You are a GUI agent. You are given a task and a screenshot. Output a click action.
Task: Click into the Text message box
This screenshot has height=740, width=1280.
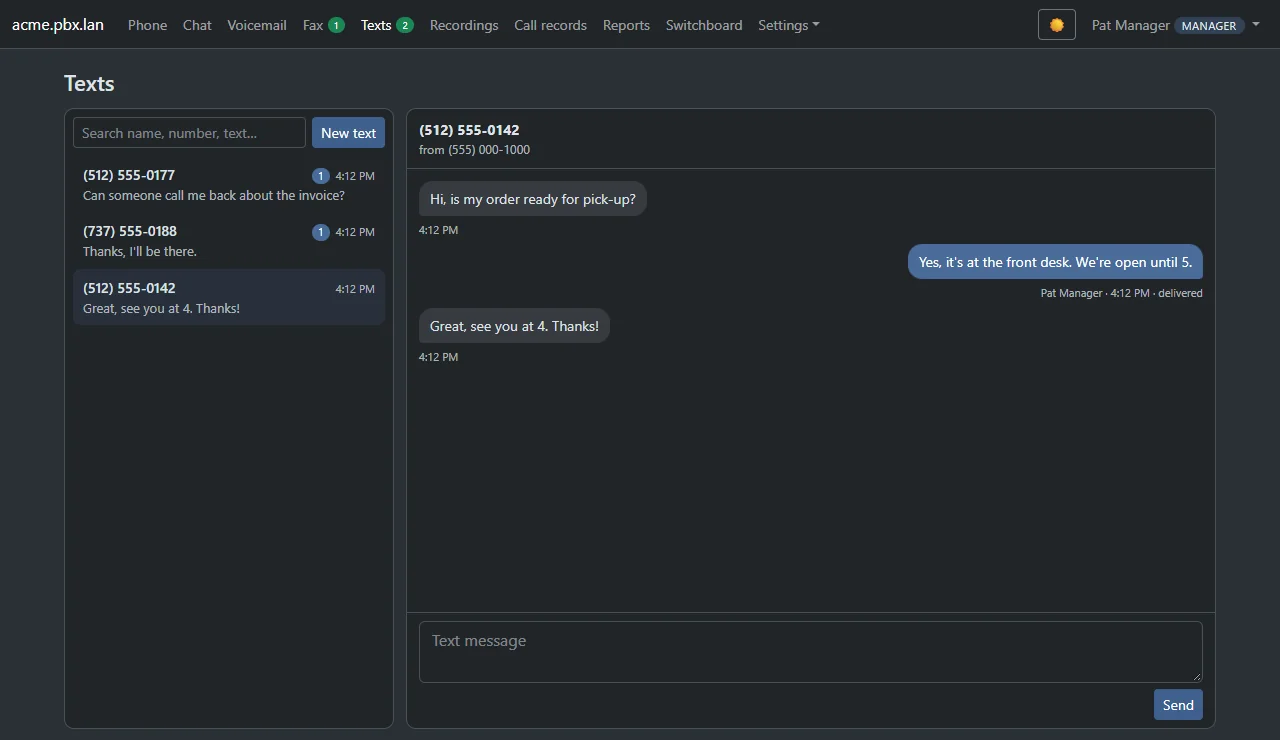pos(810,652)
